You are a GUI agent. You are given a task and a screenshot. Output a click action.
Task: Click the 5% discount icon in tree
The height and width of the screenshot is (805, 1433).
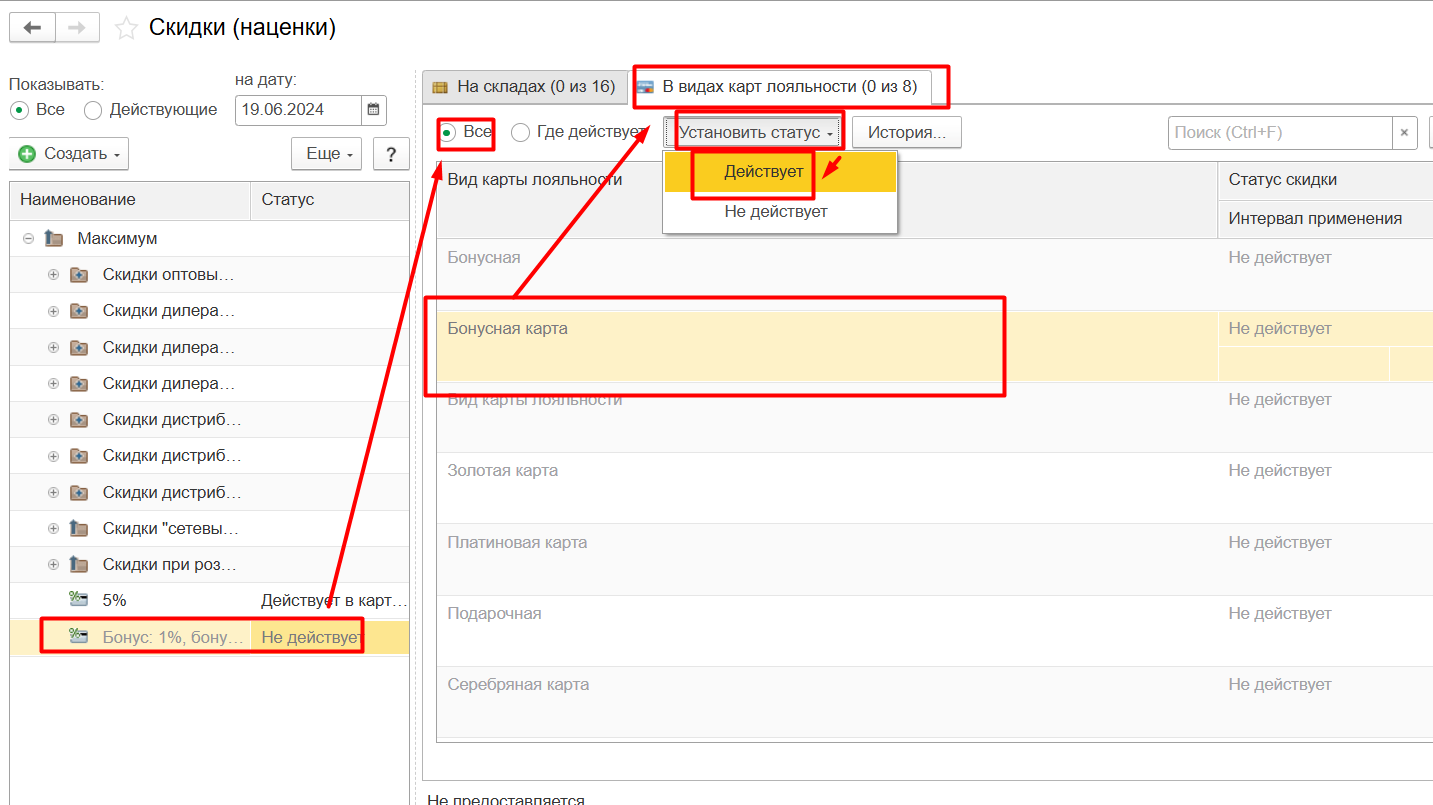pyautogui.click(x=78, y=600)
